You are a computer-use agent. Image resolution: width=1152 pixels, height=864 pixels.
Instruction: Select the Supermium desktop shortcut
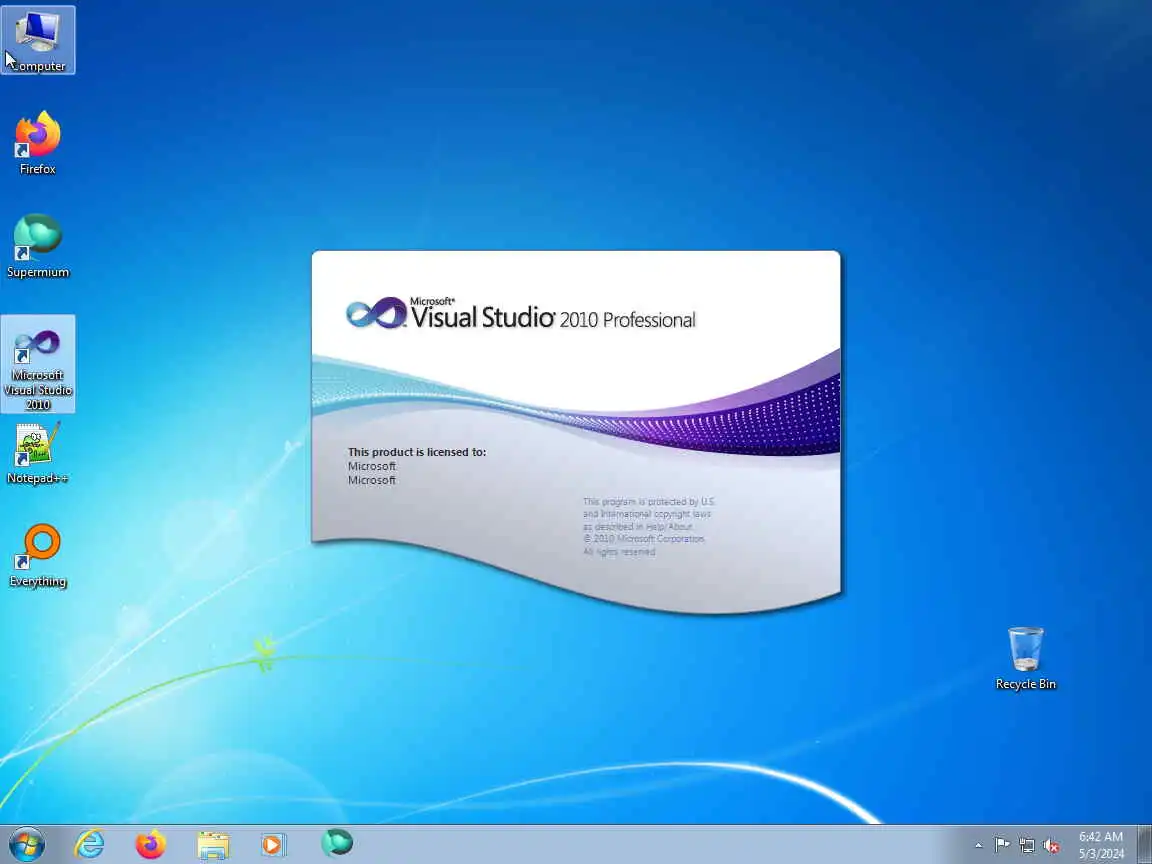(37, 246)
